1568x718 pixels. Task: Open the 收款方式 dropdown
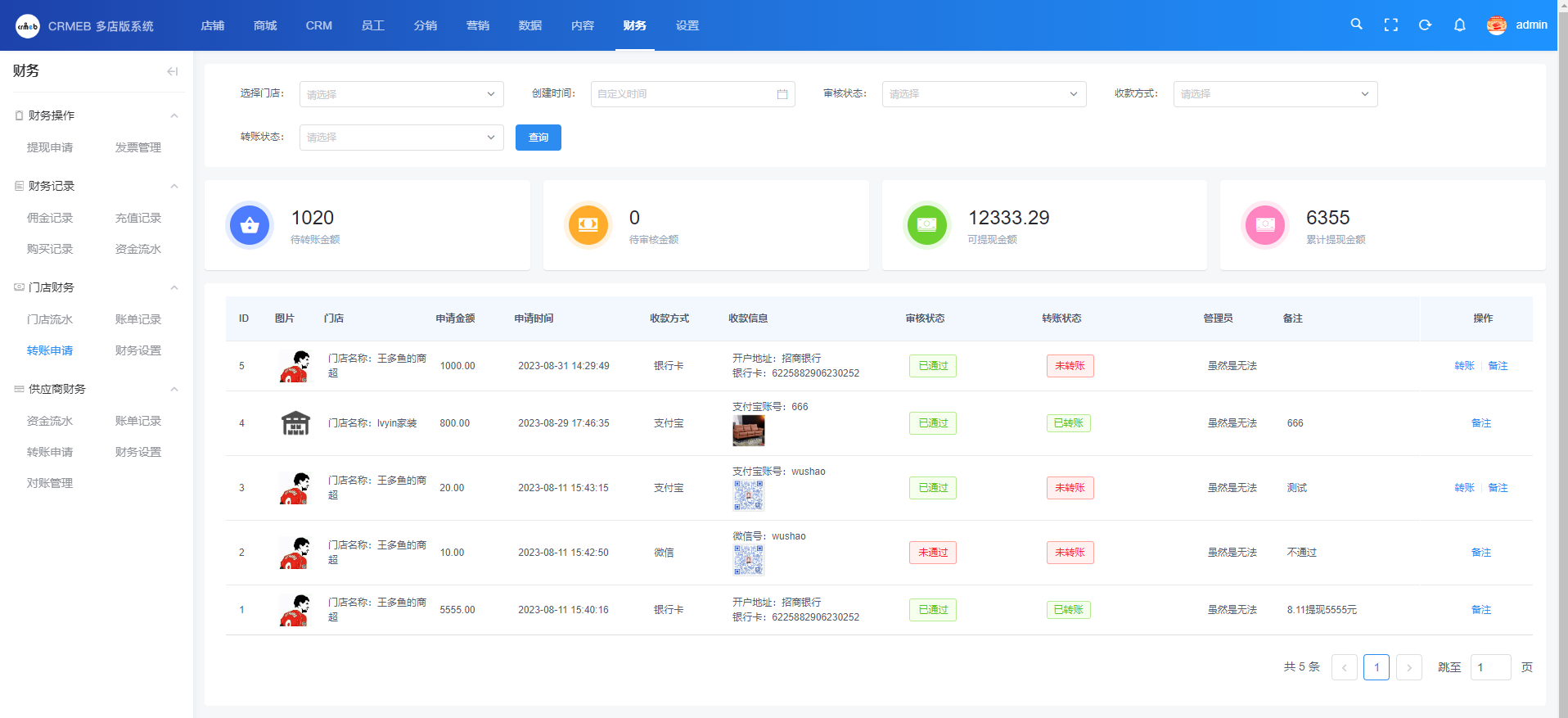1275,94
